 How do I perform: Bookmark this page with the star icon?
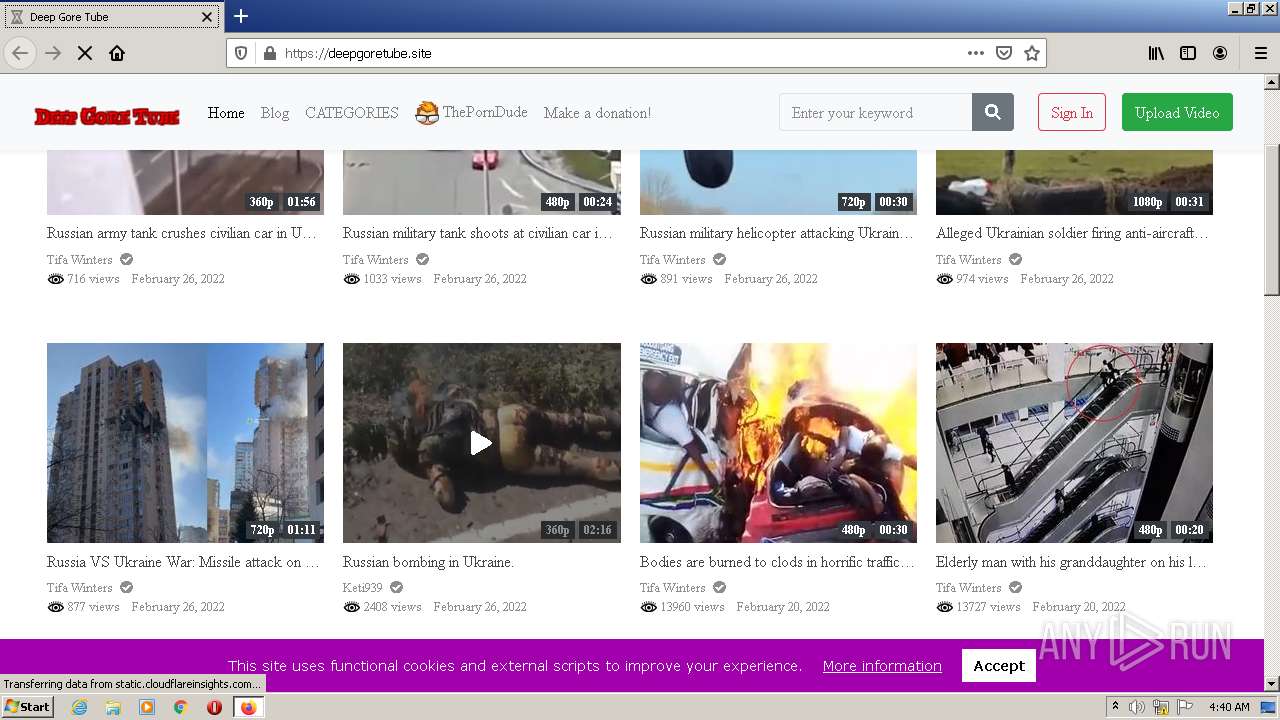click(1032, 53)
